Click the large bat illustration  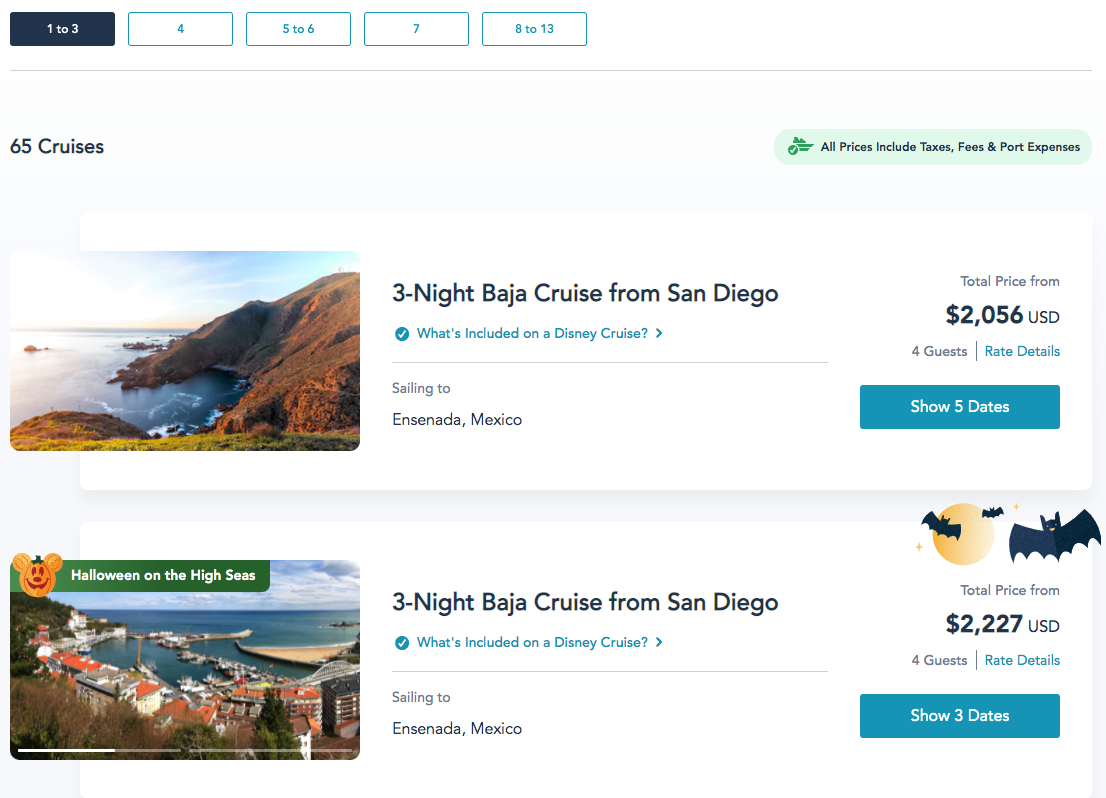click(x=1054, y=536)
